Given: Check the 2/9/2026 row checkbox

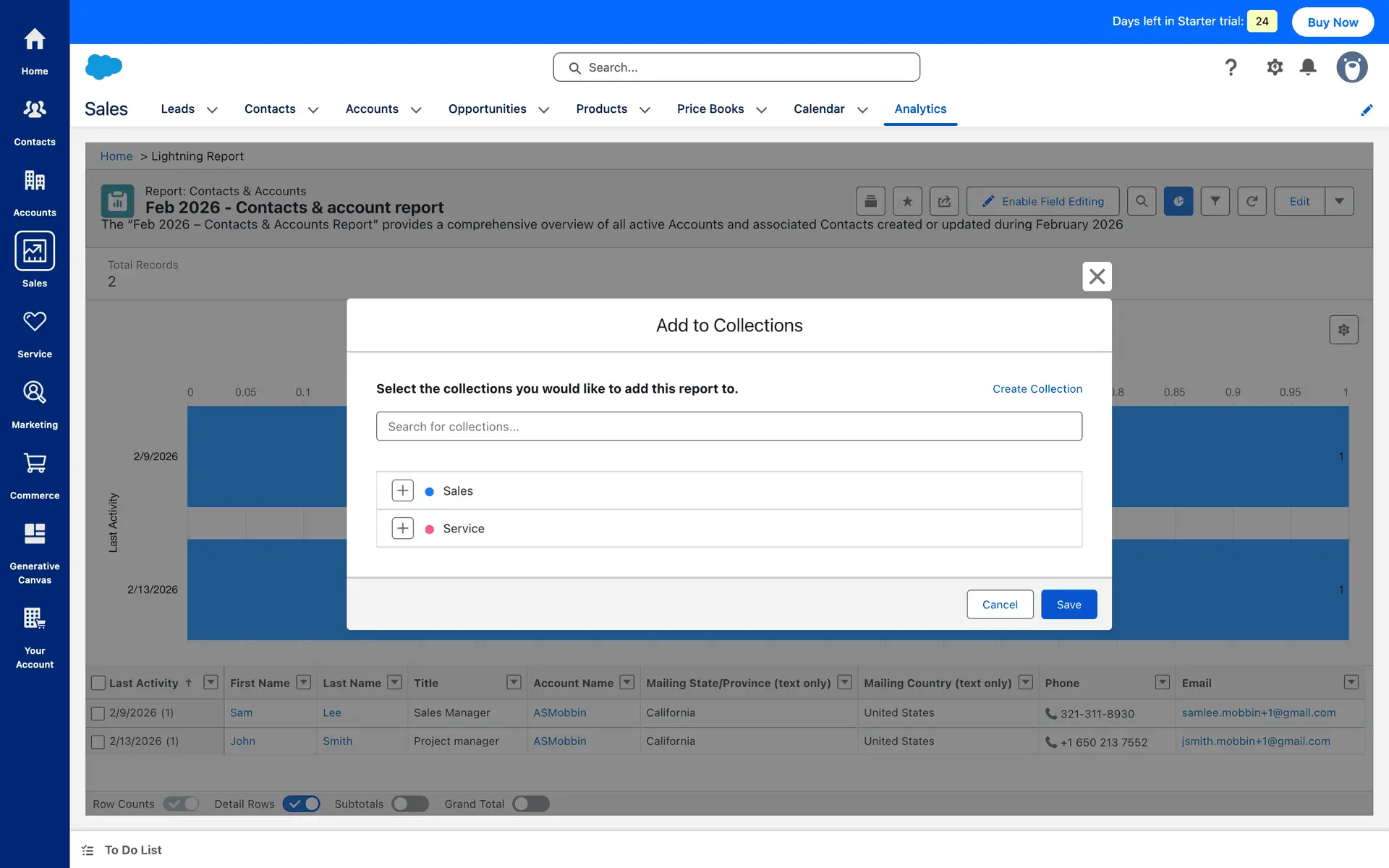Looking at the screenshot, I should pos(98,713).
